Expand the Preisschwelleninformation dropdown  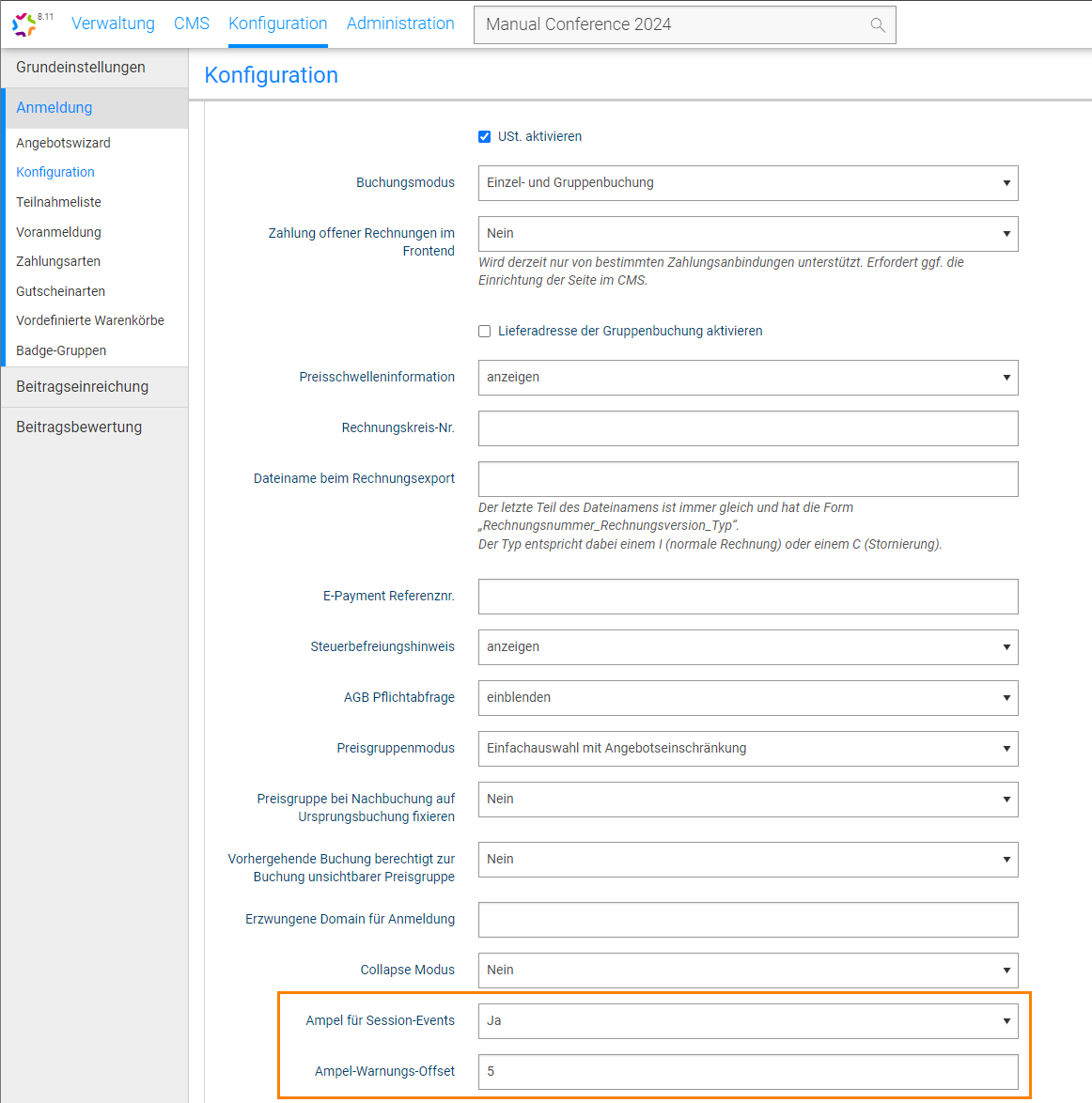click(747, 378)
